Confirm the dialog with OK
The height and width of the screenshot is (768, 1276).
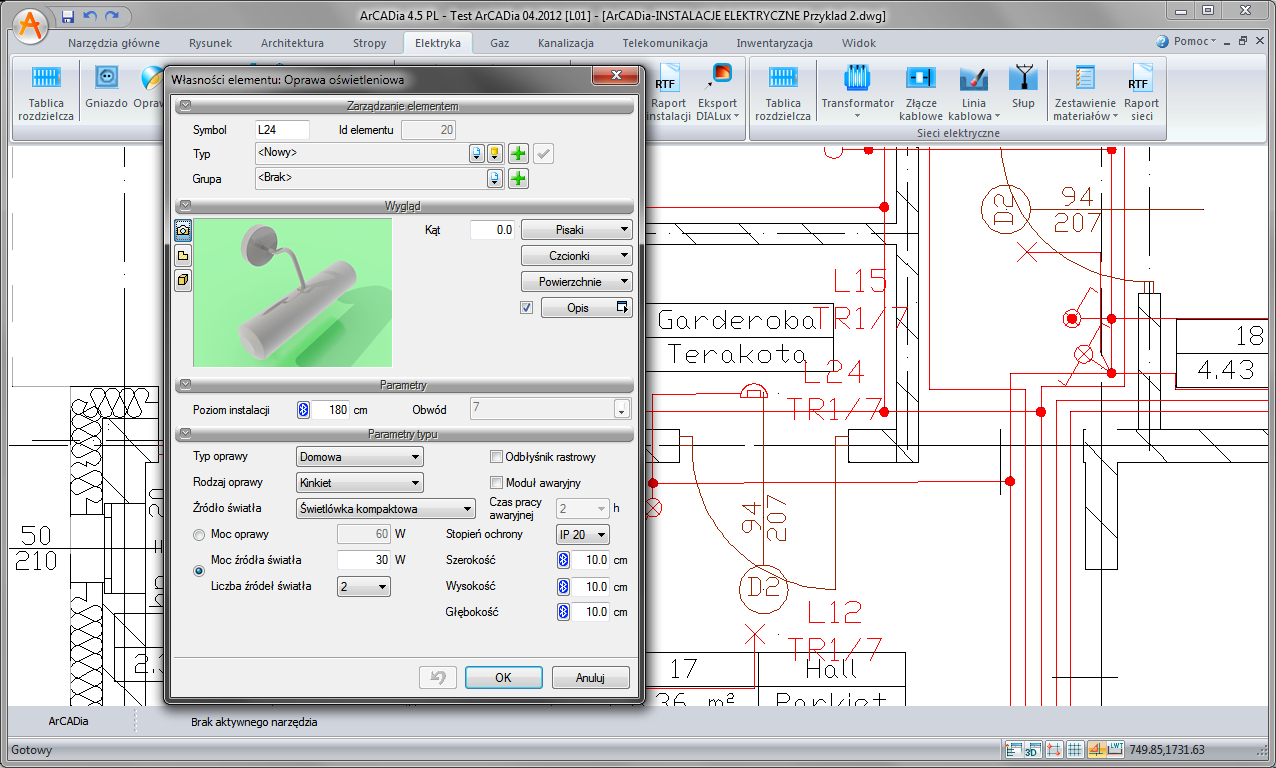point(503,678)
